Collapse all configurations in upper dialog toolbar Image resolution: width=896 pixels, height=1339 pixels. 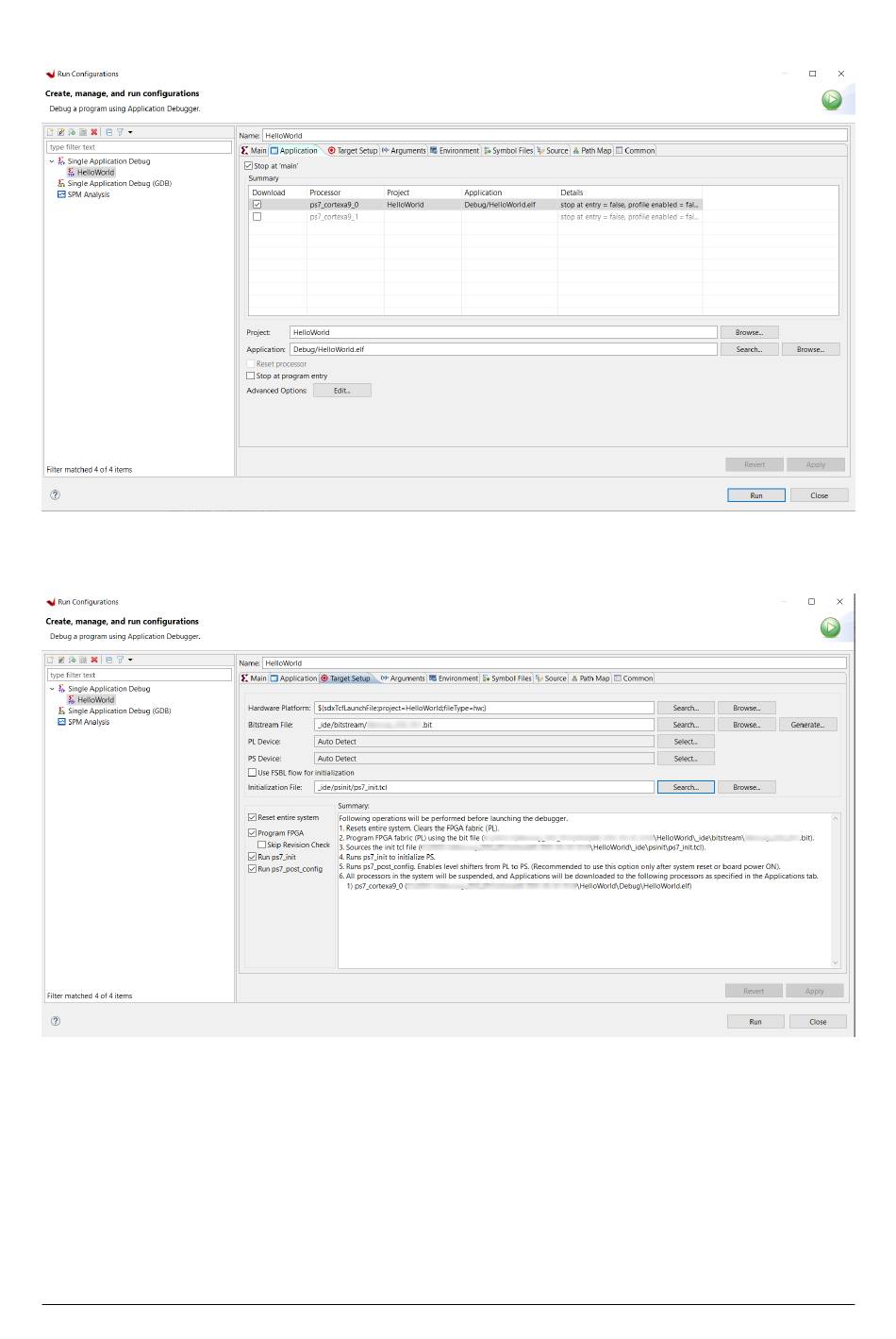[x=108, y=132]
